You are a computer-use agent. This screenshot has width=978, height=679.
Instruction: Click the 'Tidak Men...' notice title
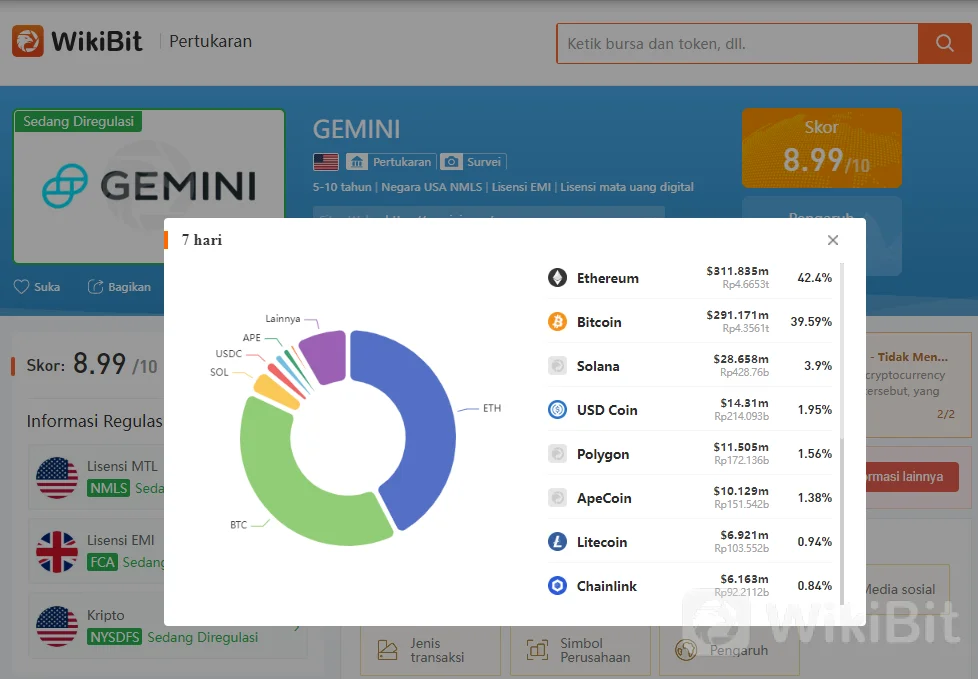913,357
